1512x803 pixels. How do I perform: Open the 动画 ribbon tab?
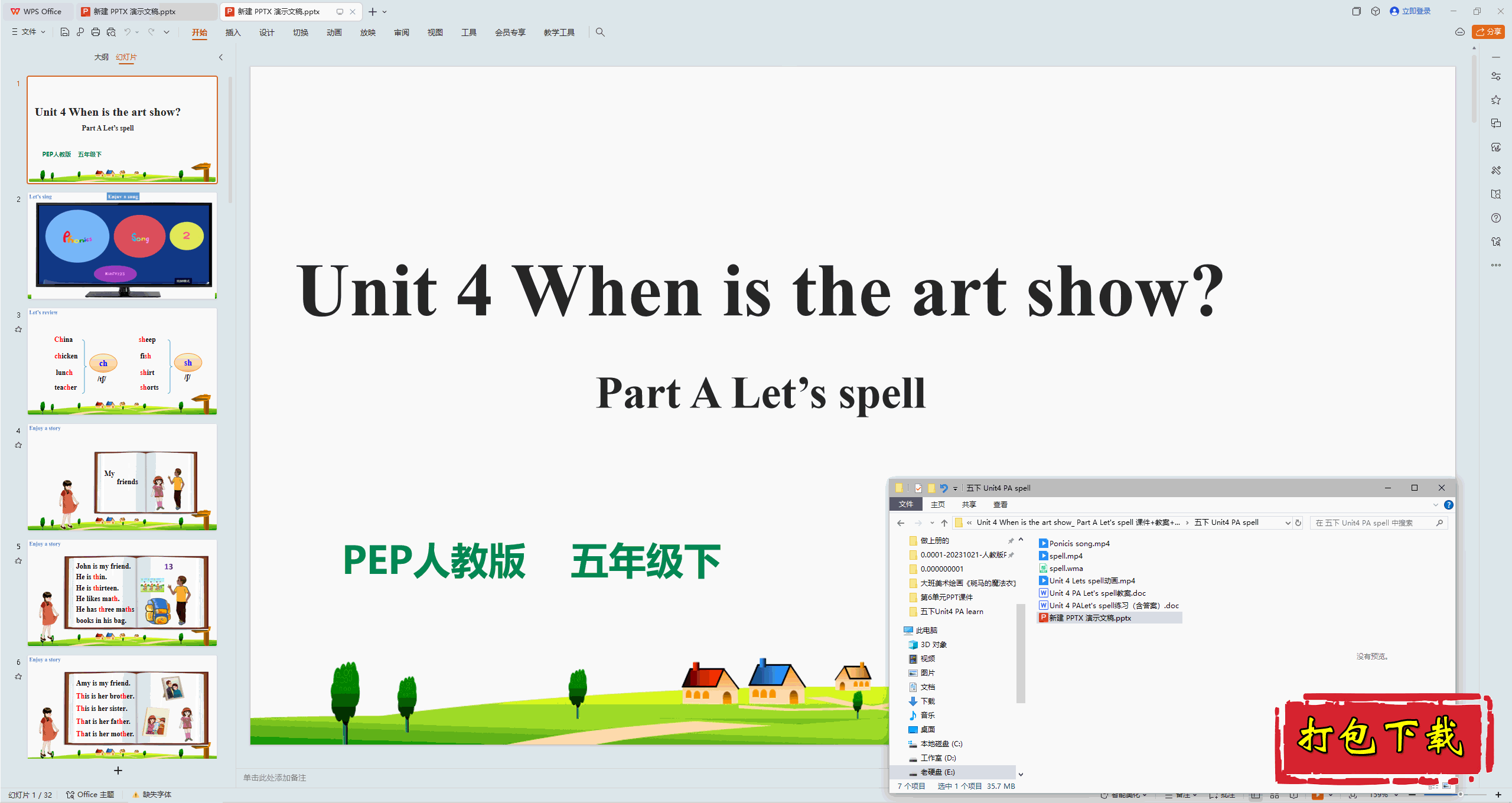(334, 32)
